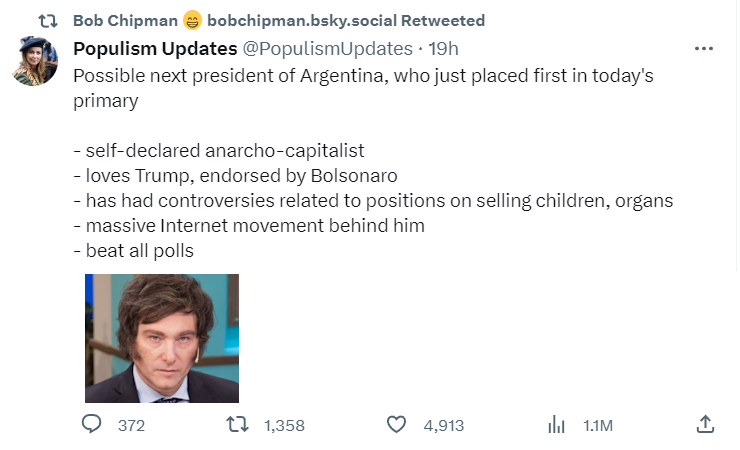Like the tweet with the heart icon

tap(397, 425)
